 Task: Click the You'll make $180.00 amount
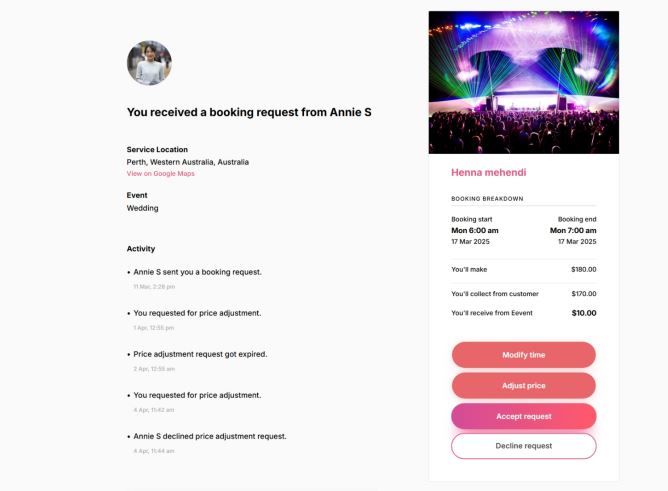584,270
